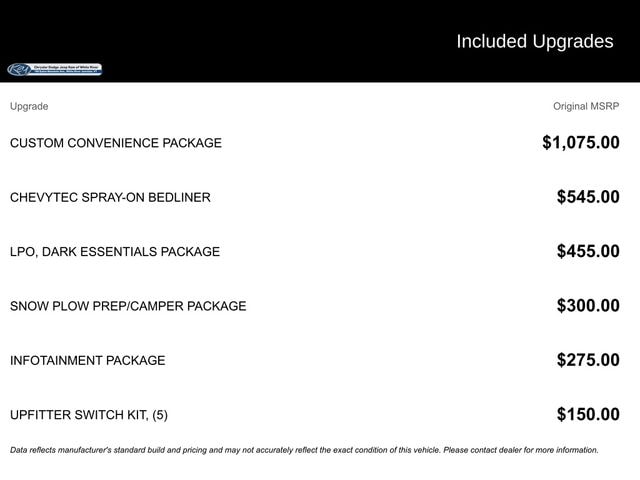
Task: Click UPFITTER SWITCH KIT, (5) item
Action: (x=89, y=415)
